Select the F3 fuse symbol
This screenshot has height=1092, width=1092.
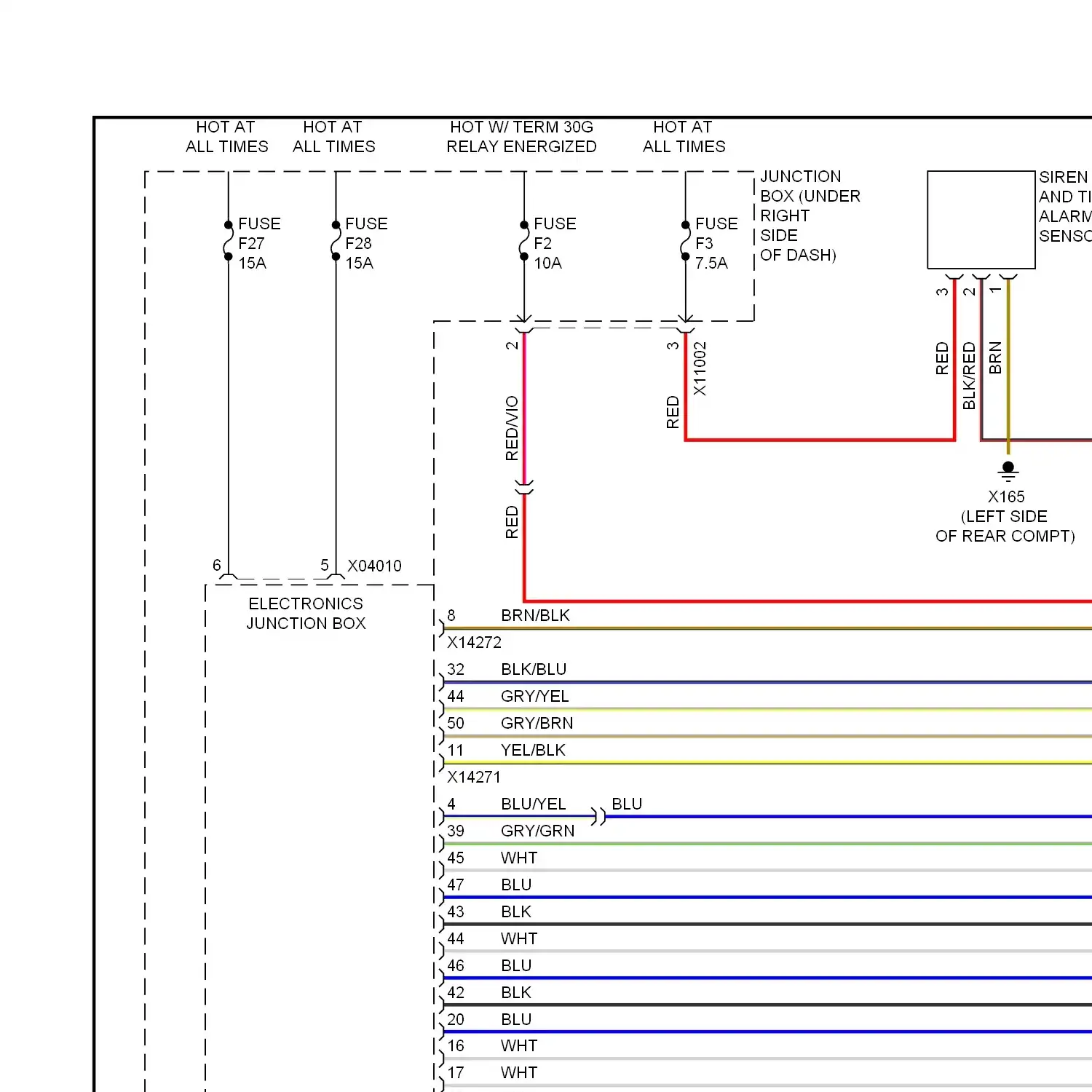pyautogui.click(x=685, y=241)
